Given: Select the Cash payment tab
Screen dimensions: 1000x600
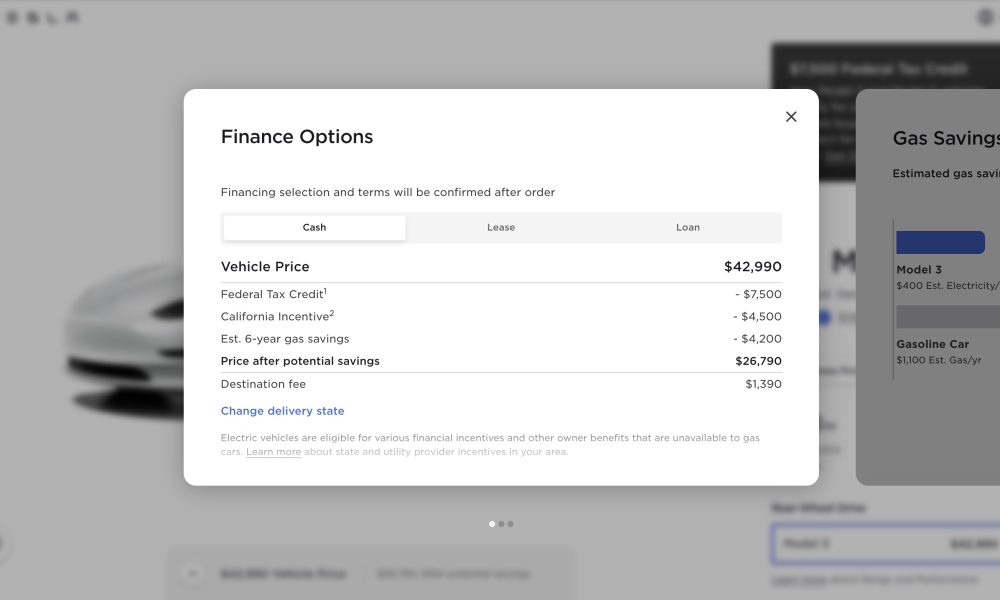Looking at the screenshot, I should (x=314, y=228).
